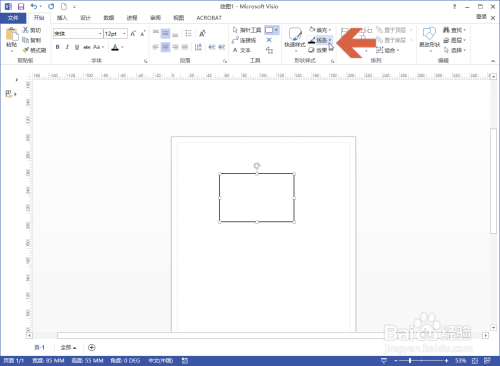Select the Text tool

(x=241, y=50)
